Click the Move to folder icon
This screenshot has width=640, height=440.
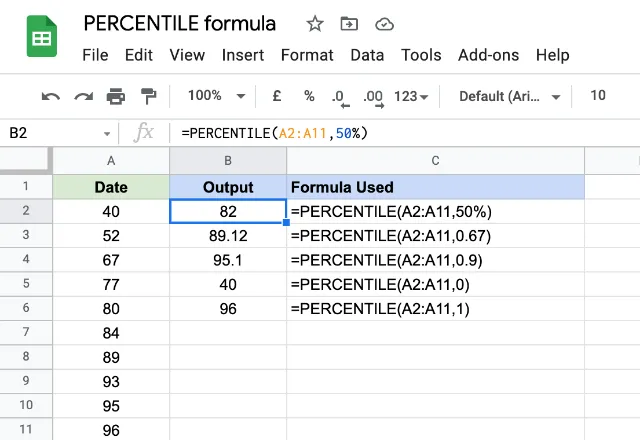tap(349, 24)
